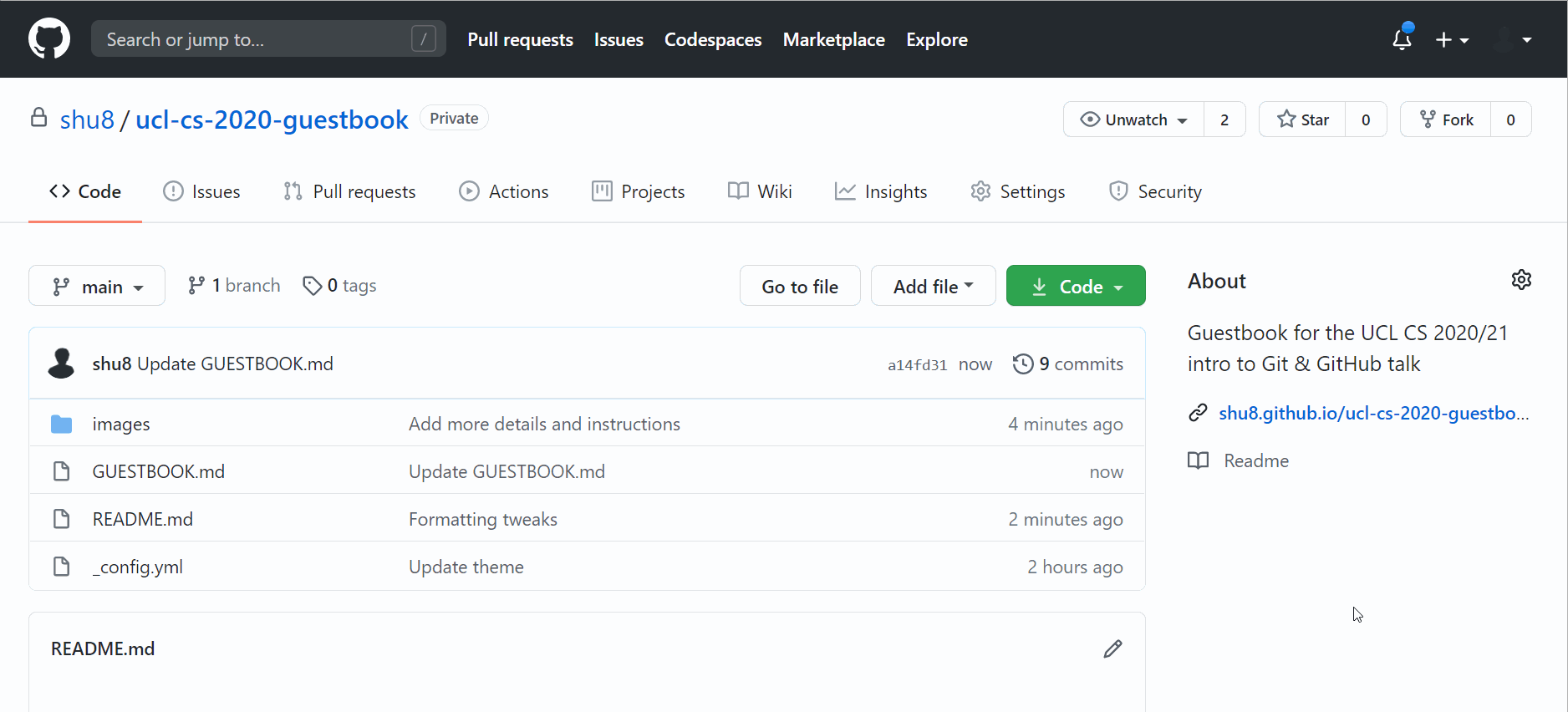1568x712 pixels.
Task: Select the Code tab
Action: coord(85,191)
